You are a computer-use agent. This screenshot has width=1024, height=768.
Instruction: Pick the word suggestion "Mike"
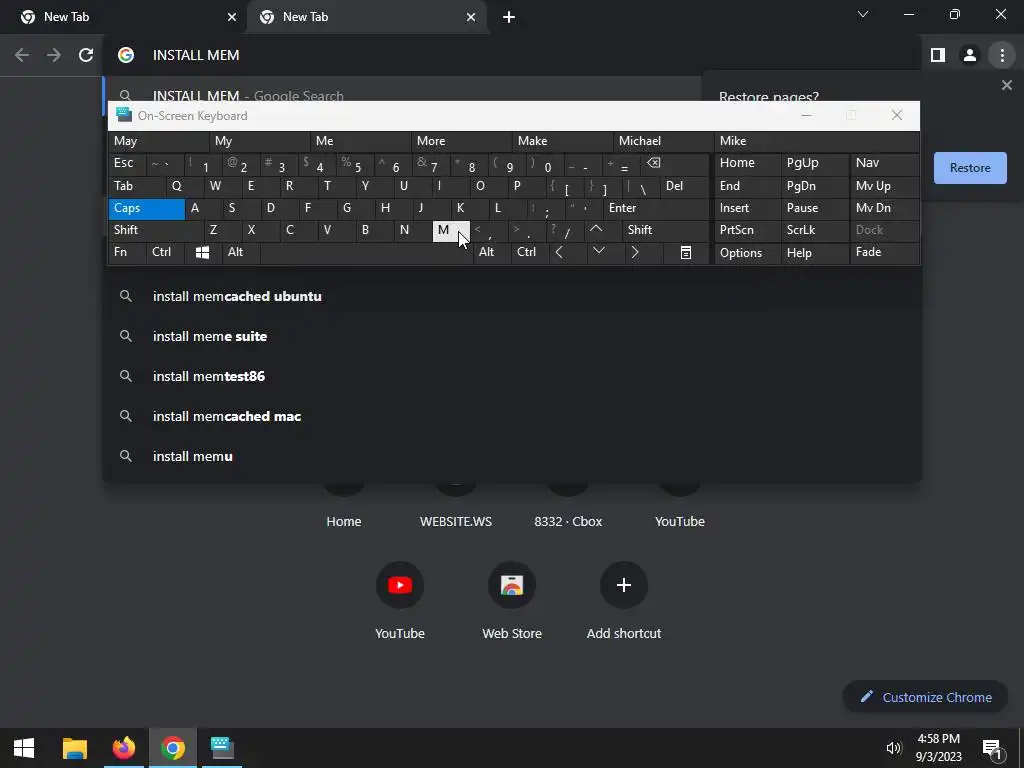(x=816, y=141)
